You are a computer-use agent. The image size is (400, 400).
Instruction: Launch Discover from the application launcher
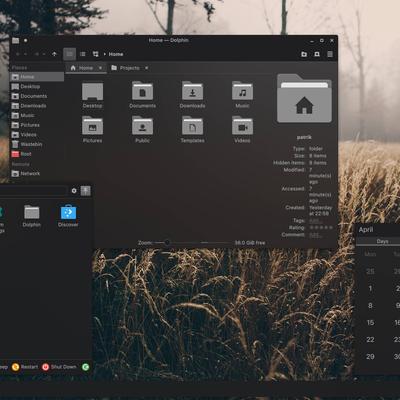click(x=68, y=216)
